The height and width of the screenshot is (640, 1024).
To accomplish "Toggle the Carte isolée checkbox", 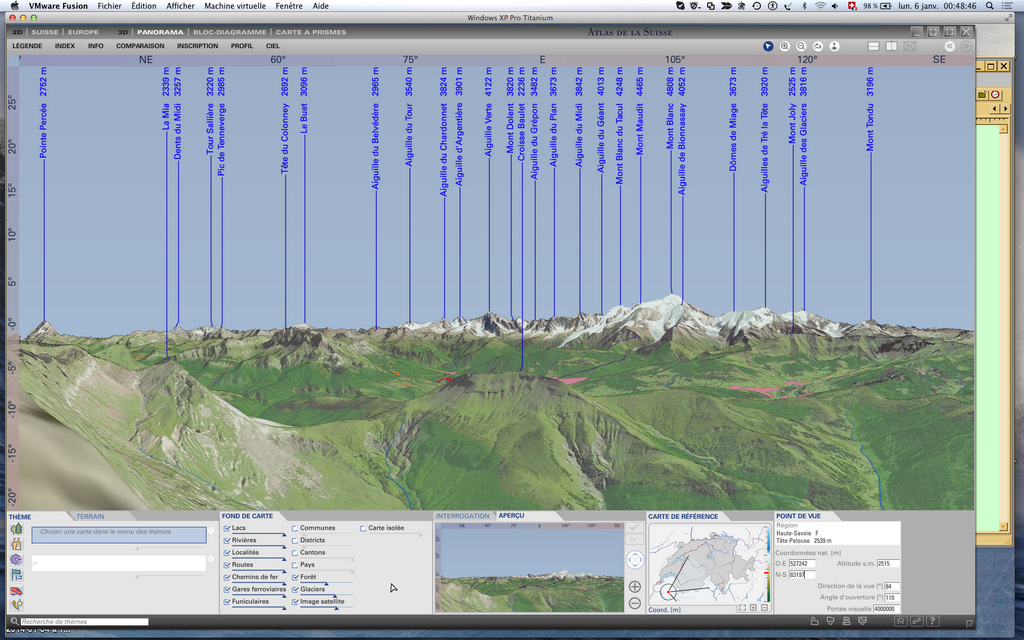I will (363, 528).
